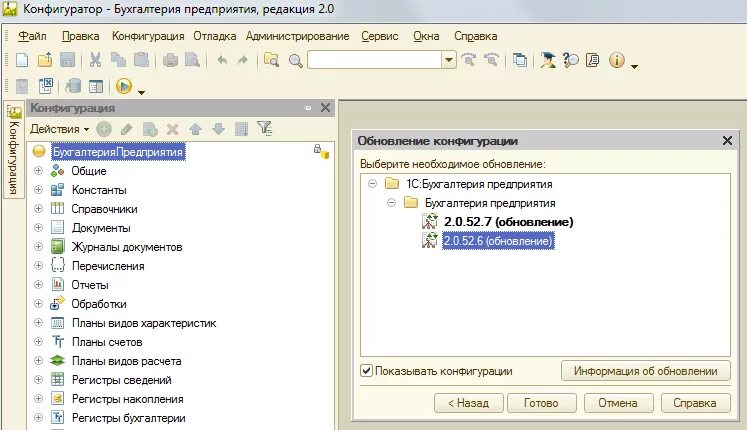This screenshot has width=747, height=430.
Task: Open the Сервис menu
Action: pyautogui.click(x=380, y=36)
